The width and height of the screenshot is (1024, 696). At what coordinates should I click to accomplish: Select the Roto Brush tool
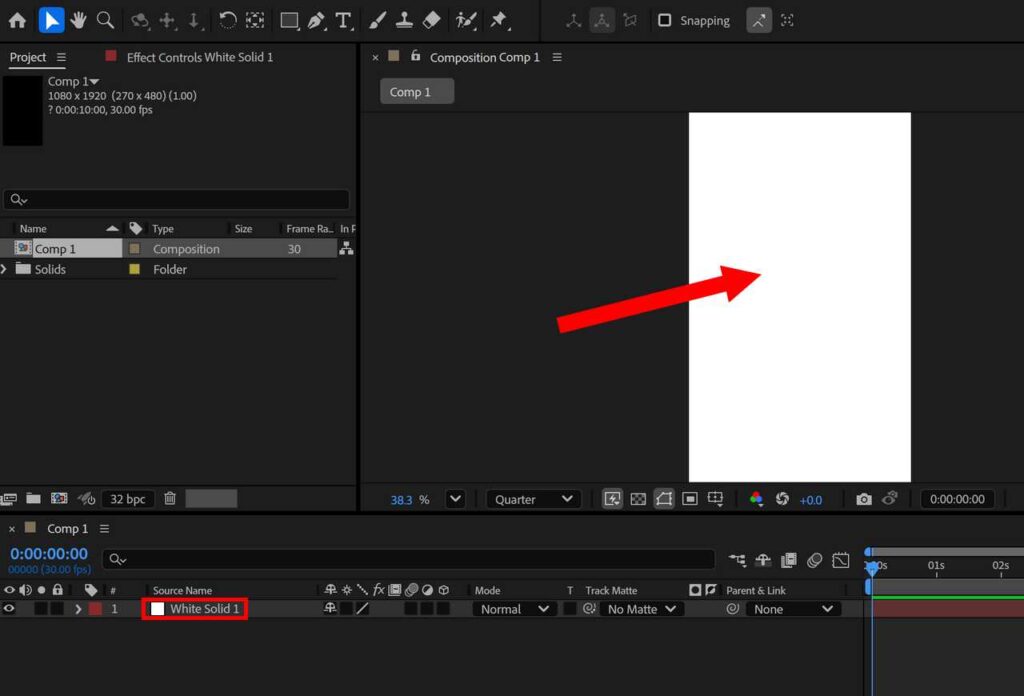tap(466, 20)
